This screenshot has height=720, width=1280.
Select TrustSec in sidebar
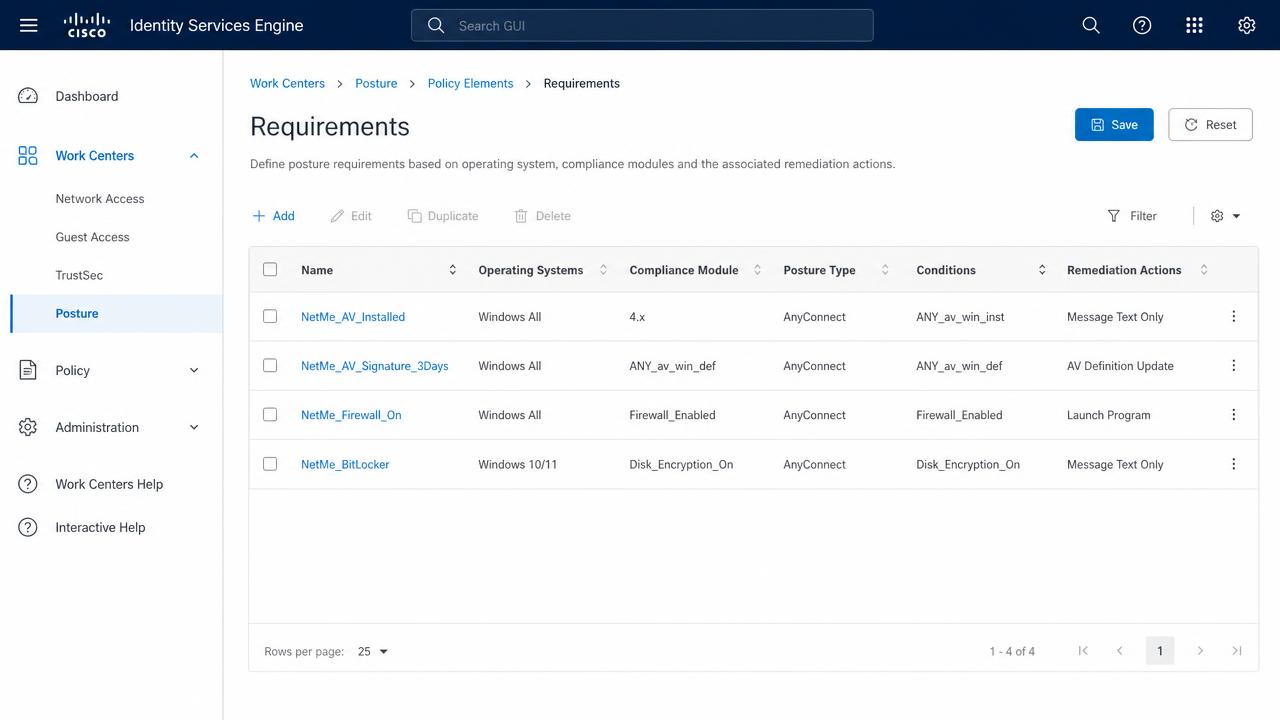79,275
